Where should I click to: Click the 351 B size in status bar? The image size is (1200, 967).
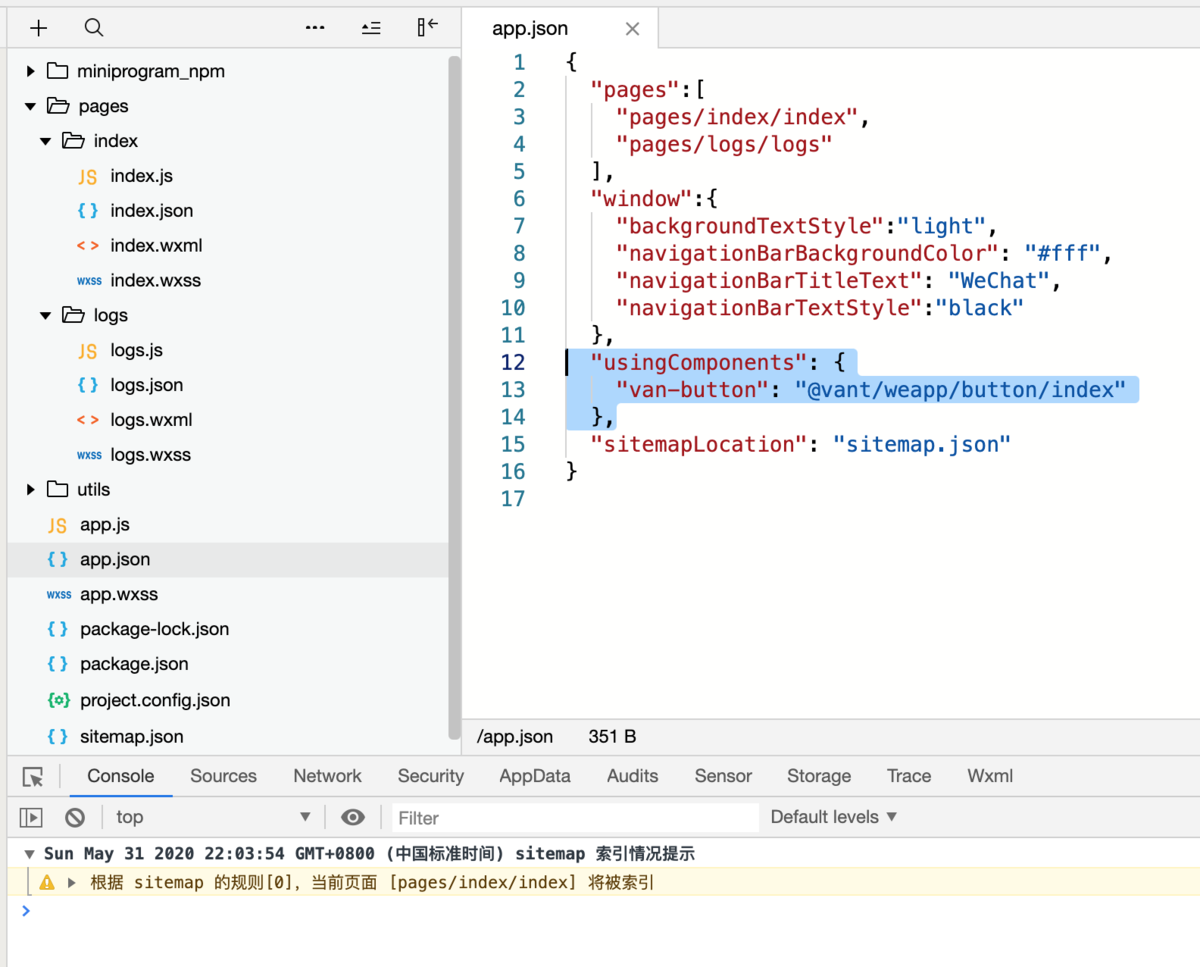[x=612, y=737]
